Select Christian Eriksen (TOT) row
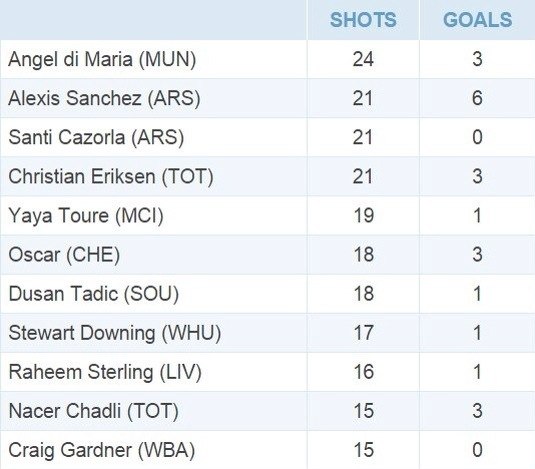Viewport: 535px width, 469px height. (x=268, y=176)
